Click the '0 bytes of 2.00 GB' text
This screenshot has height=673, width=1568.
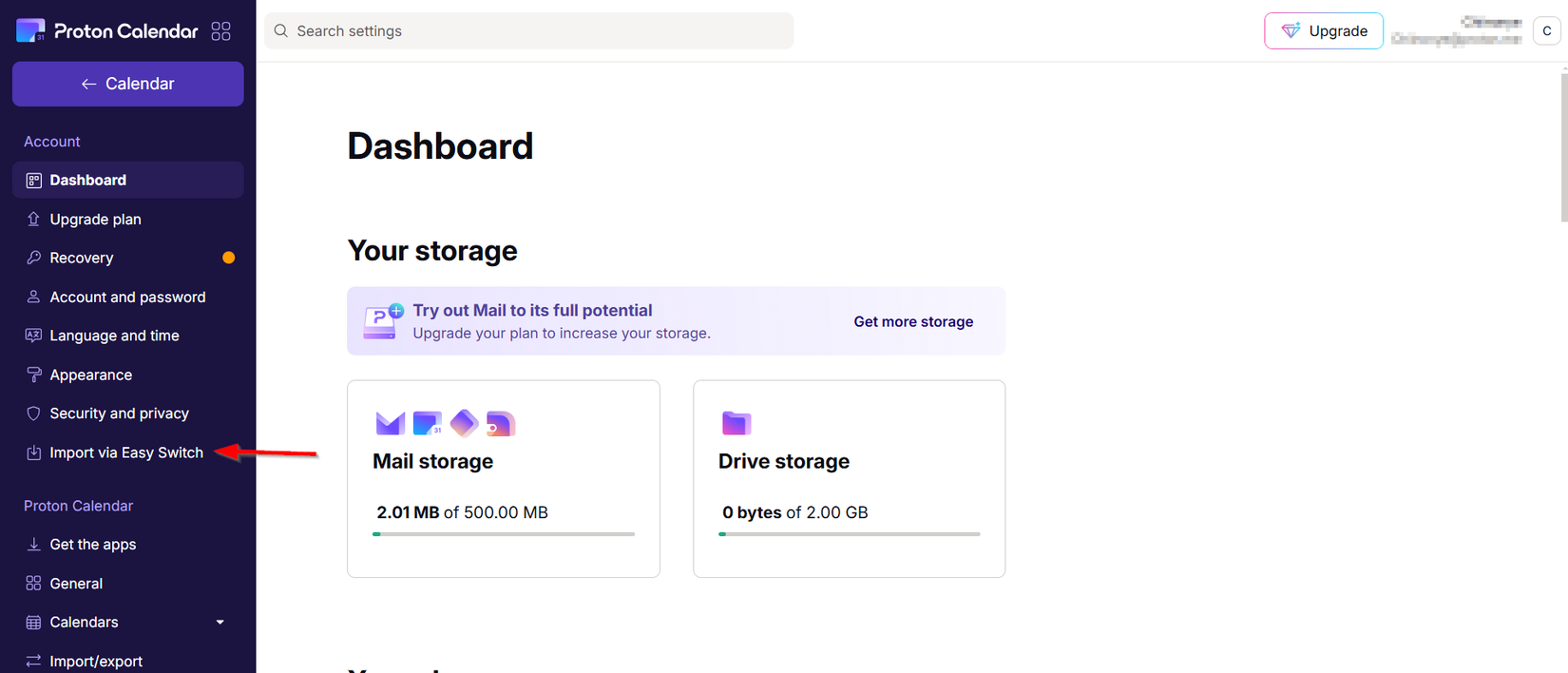tap(795, 512)
